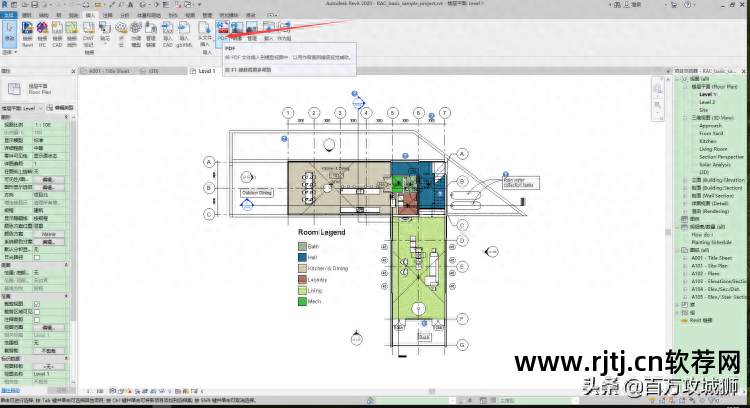The width and height of the screenshot is (750, 408).
Task: Click the Living green legend swatch
Action: click(x=301, y=290)
